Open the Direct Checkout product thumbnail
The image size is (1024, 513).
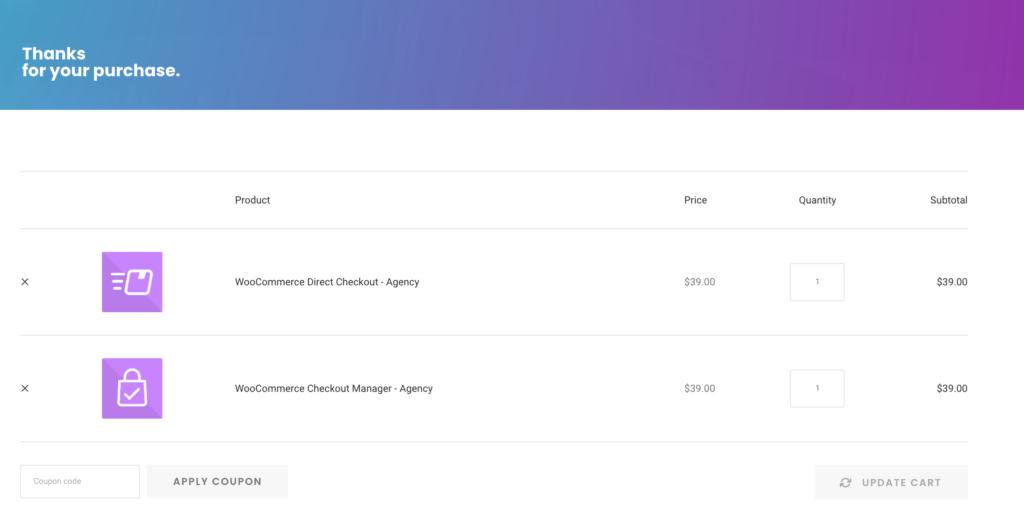(132, 282)
